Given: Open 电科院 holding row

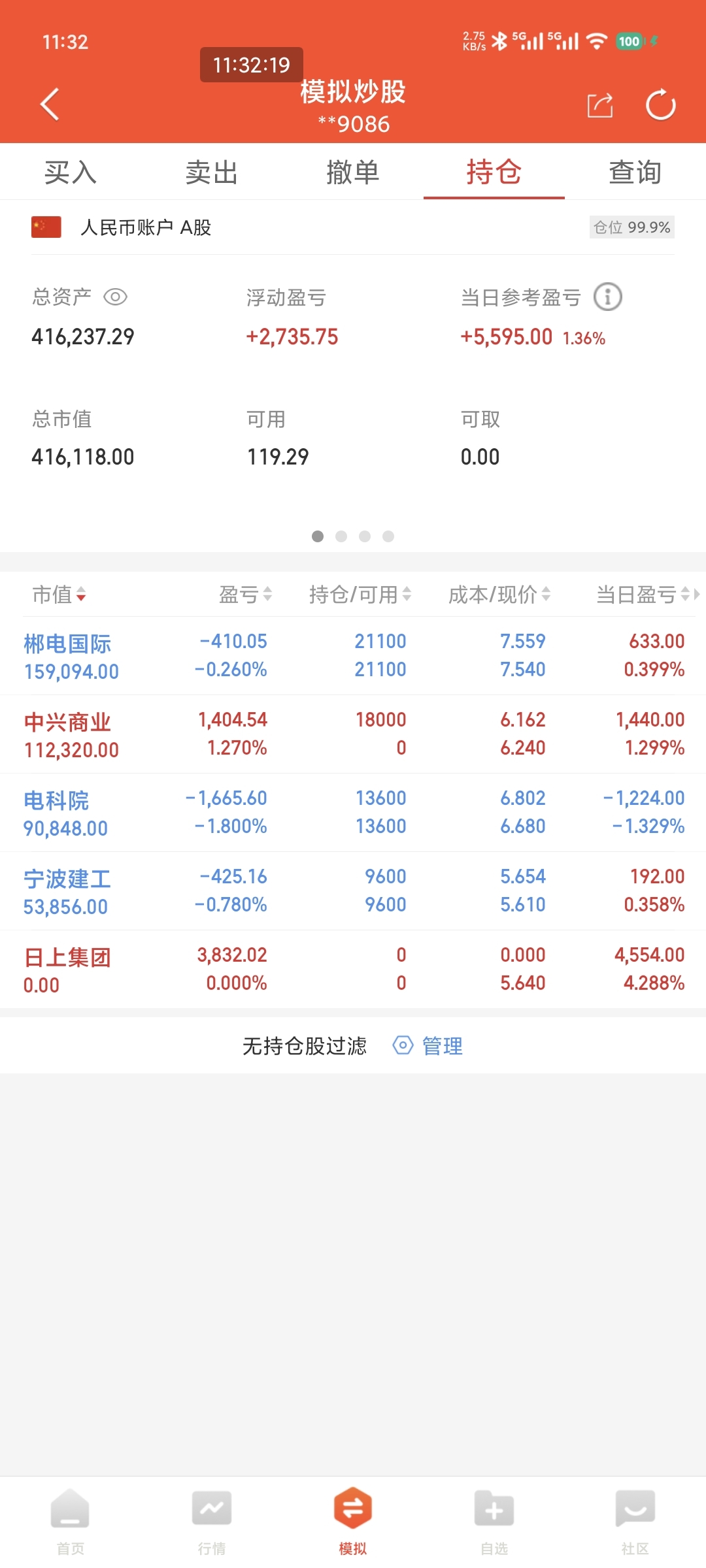Looking at the screenshot, I should click(x=353, y=813).
